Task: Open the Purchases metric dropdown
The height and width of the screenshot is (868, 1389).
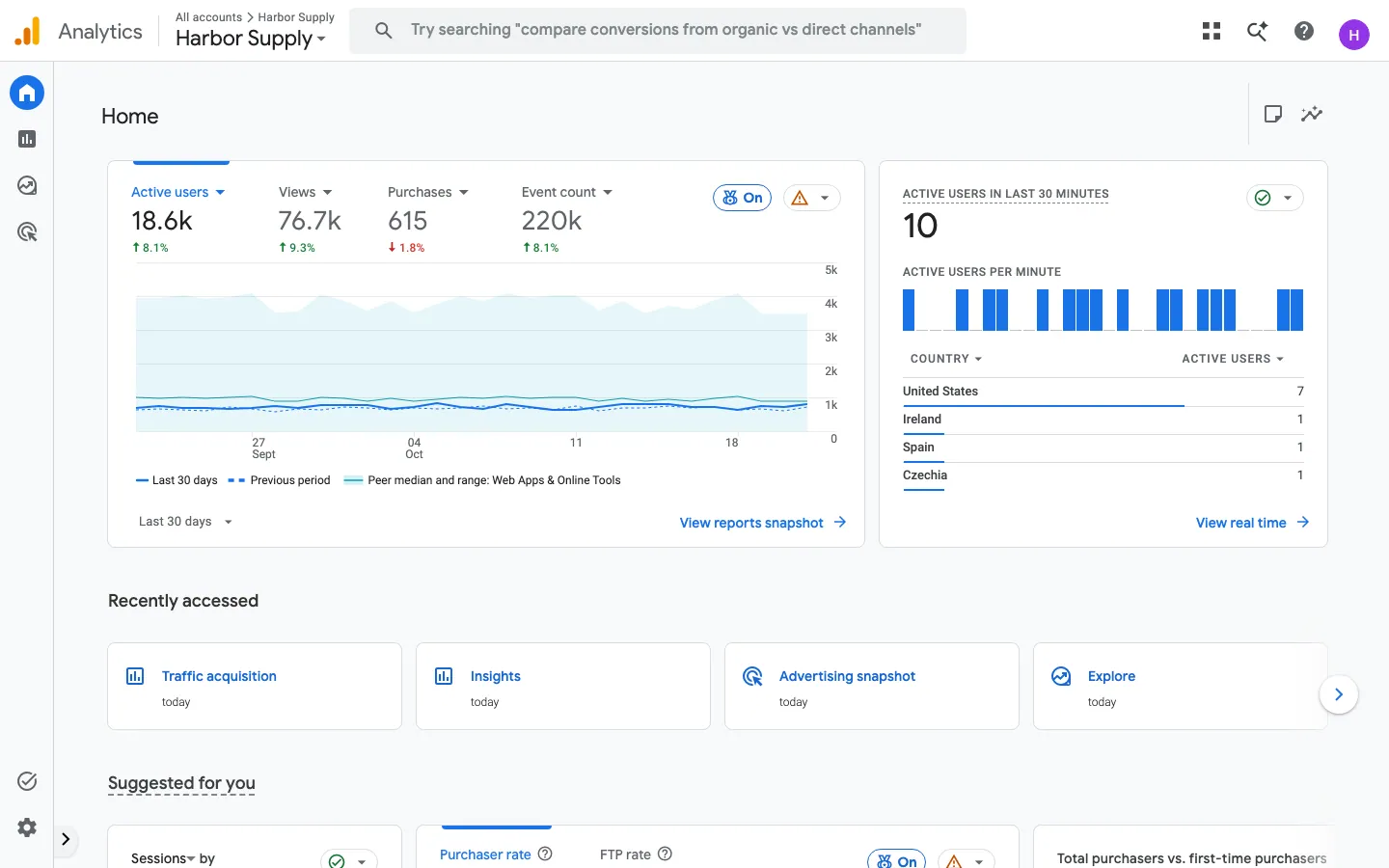Action: click(x=428, y=192)
